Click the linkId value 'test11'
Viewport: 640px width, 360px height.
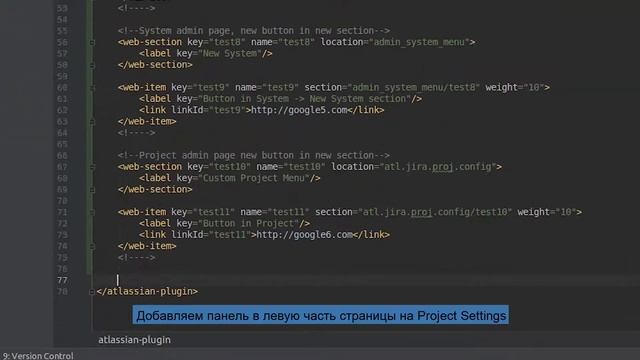(x=230, y=235)
